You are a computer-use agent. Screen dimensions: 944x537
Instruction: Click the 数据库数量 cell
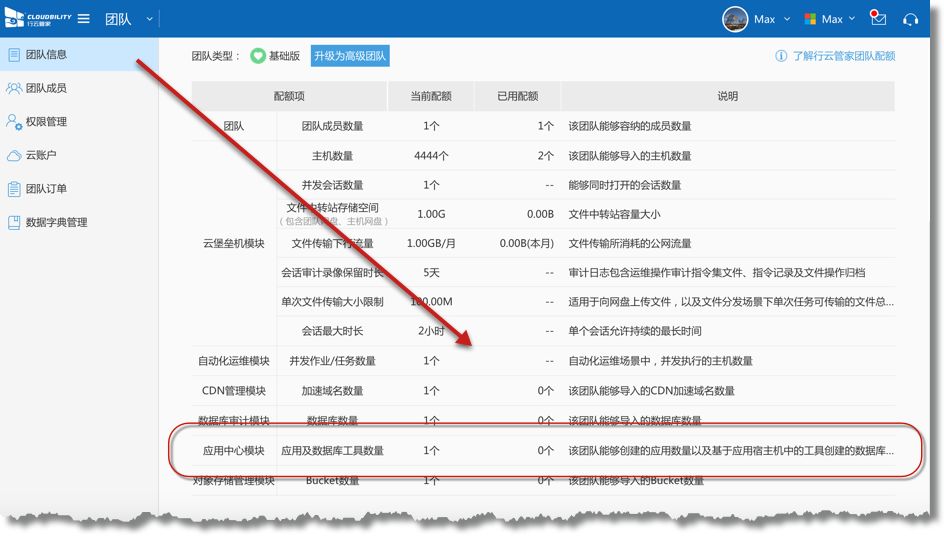point(332,420)
